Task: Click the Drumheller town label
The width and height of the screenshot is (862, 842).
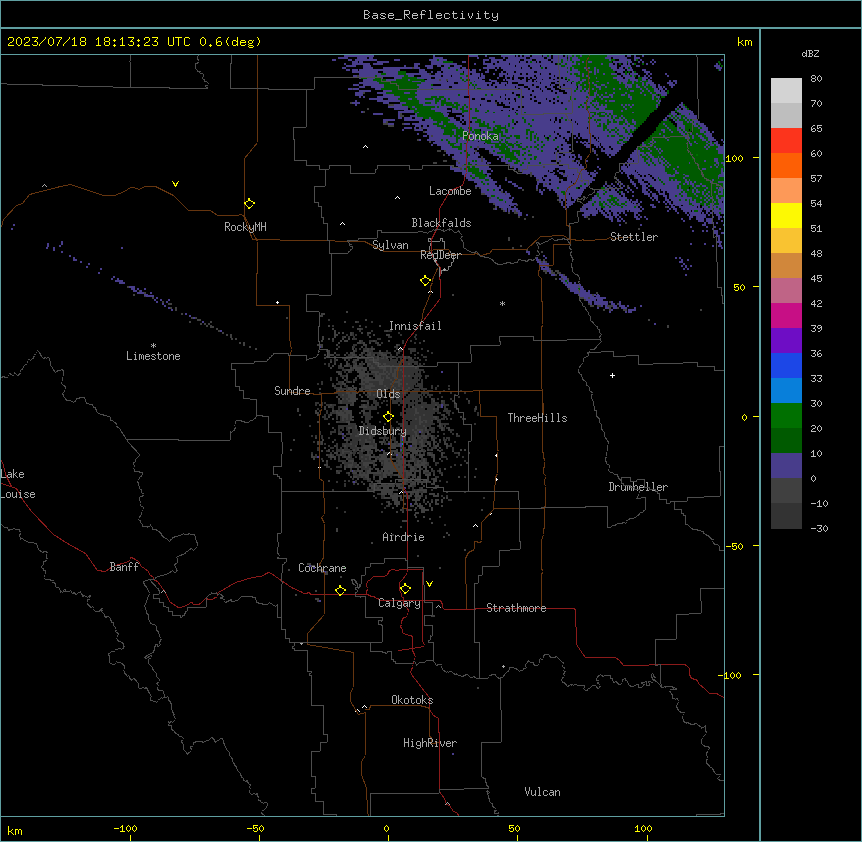Action: coord(638,487)
